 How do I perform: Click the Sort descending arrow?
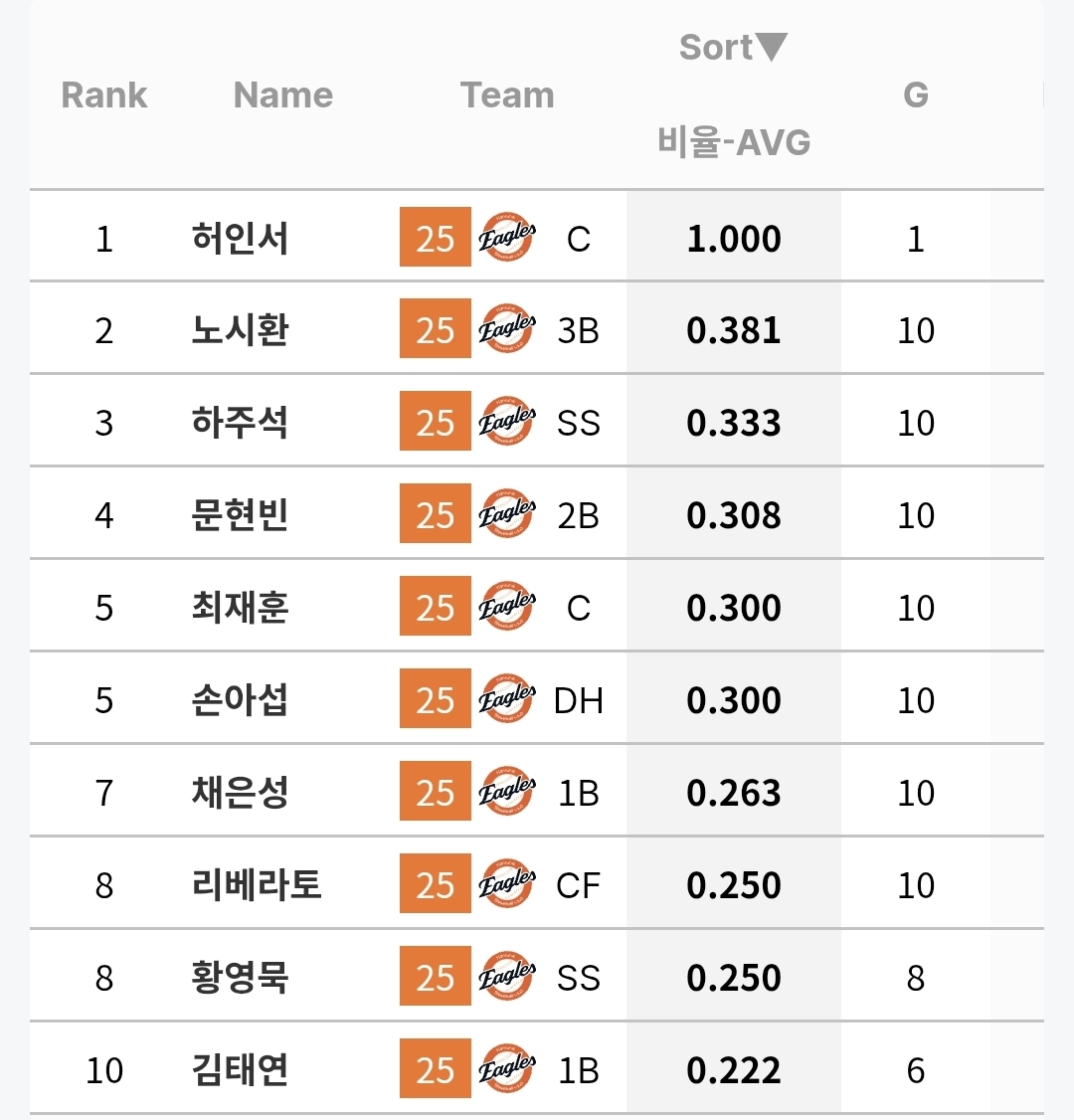click(772, 46)
